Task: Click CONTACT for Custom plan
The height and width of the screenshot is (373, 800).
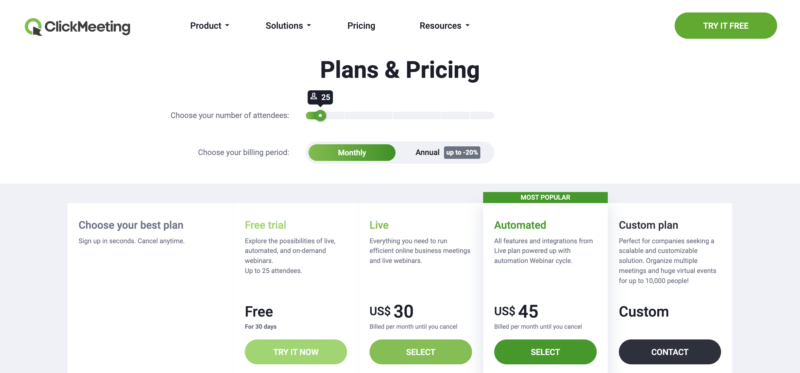Action: 670,352
